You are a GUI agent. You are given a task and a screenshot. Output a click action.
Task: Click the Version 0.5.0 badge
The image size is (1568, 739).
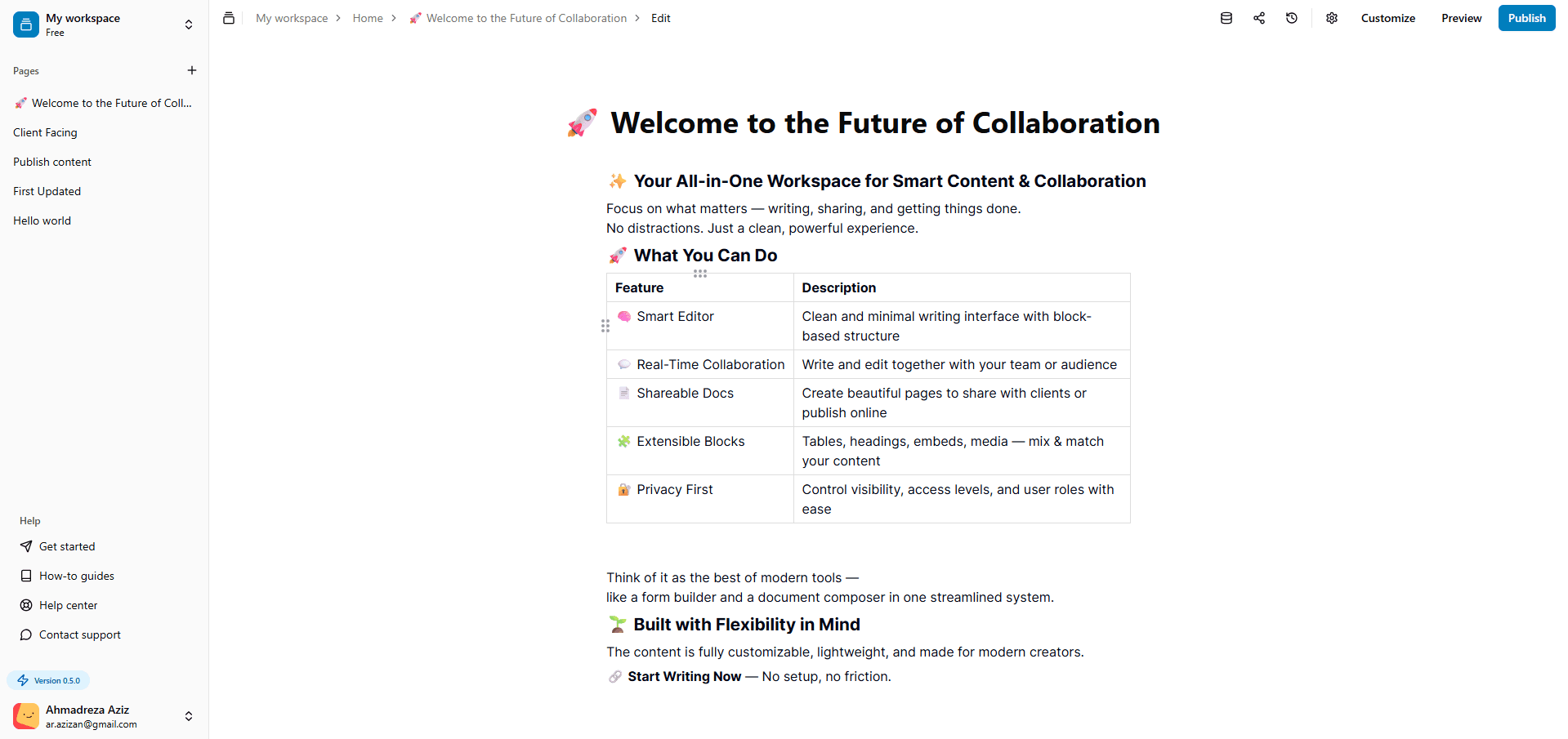[x=48, y=680]
